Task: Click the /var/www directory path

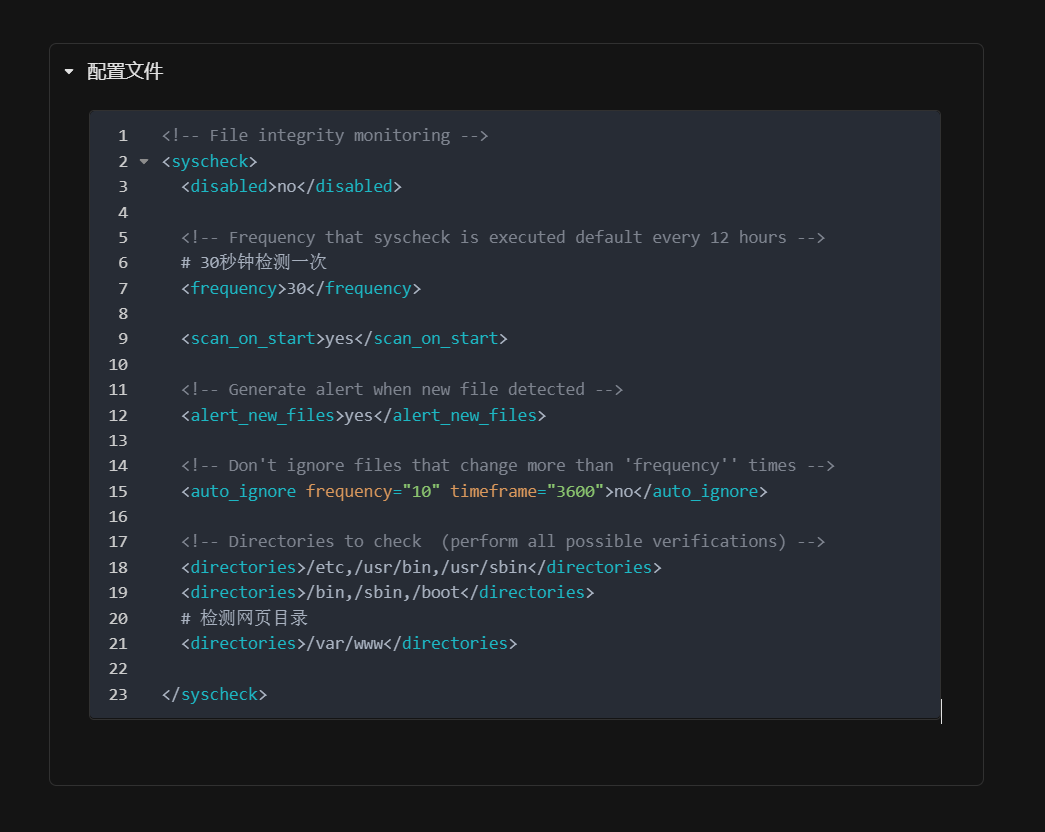Action: (339, 643)
